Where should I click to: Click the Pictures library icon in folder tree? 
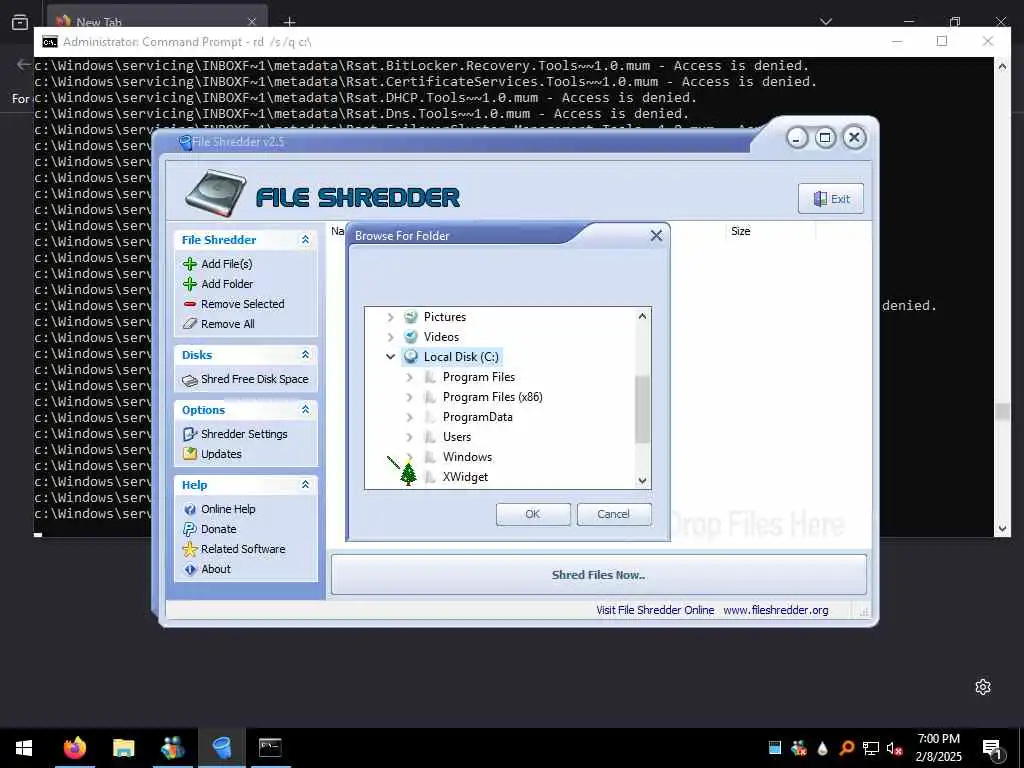(411, 317)
